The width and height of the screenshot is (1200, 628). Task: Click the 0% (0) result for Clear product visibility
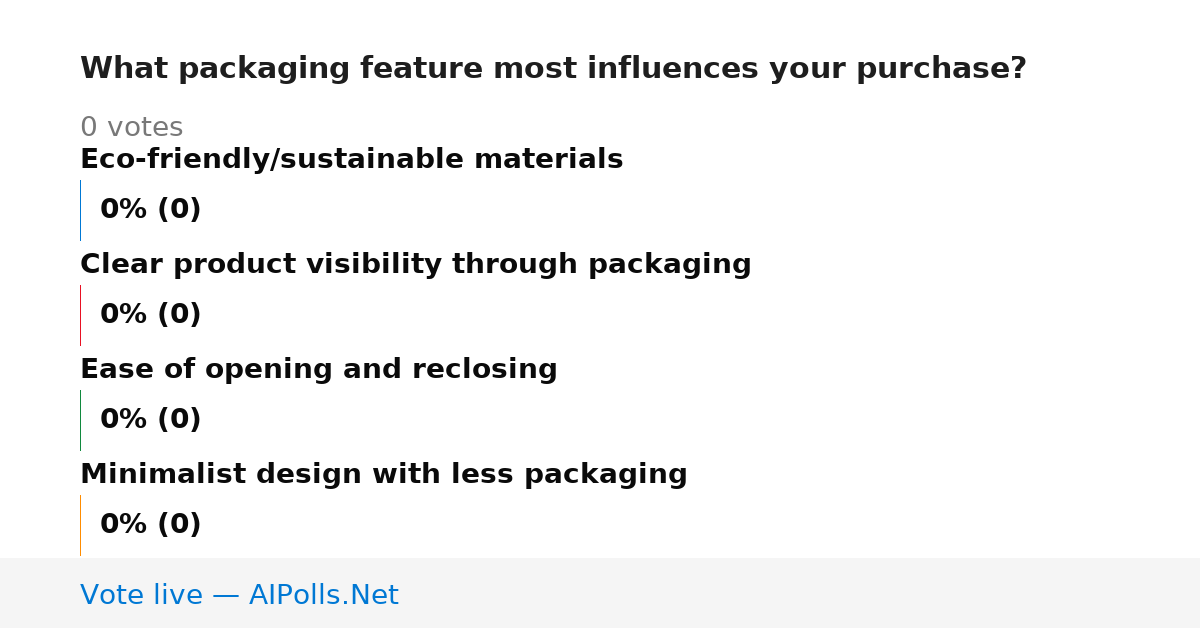click(x=150, y=315)
